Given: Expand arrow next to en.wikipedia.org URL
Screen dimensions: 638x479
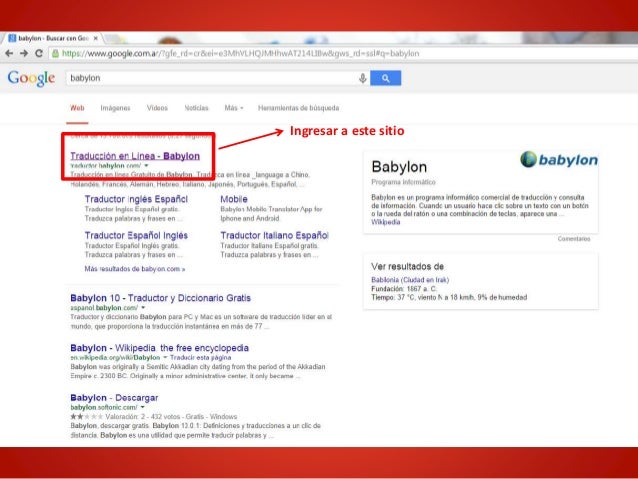Looking at the screenshot, I should point(165,357).
